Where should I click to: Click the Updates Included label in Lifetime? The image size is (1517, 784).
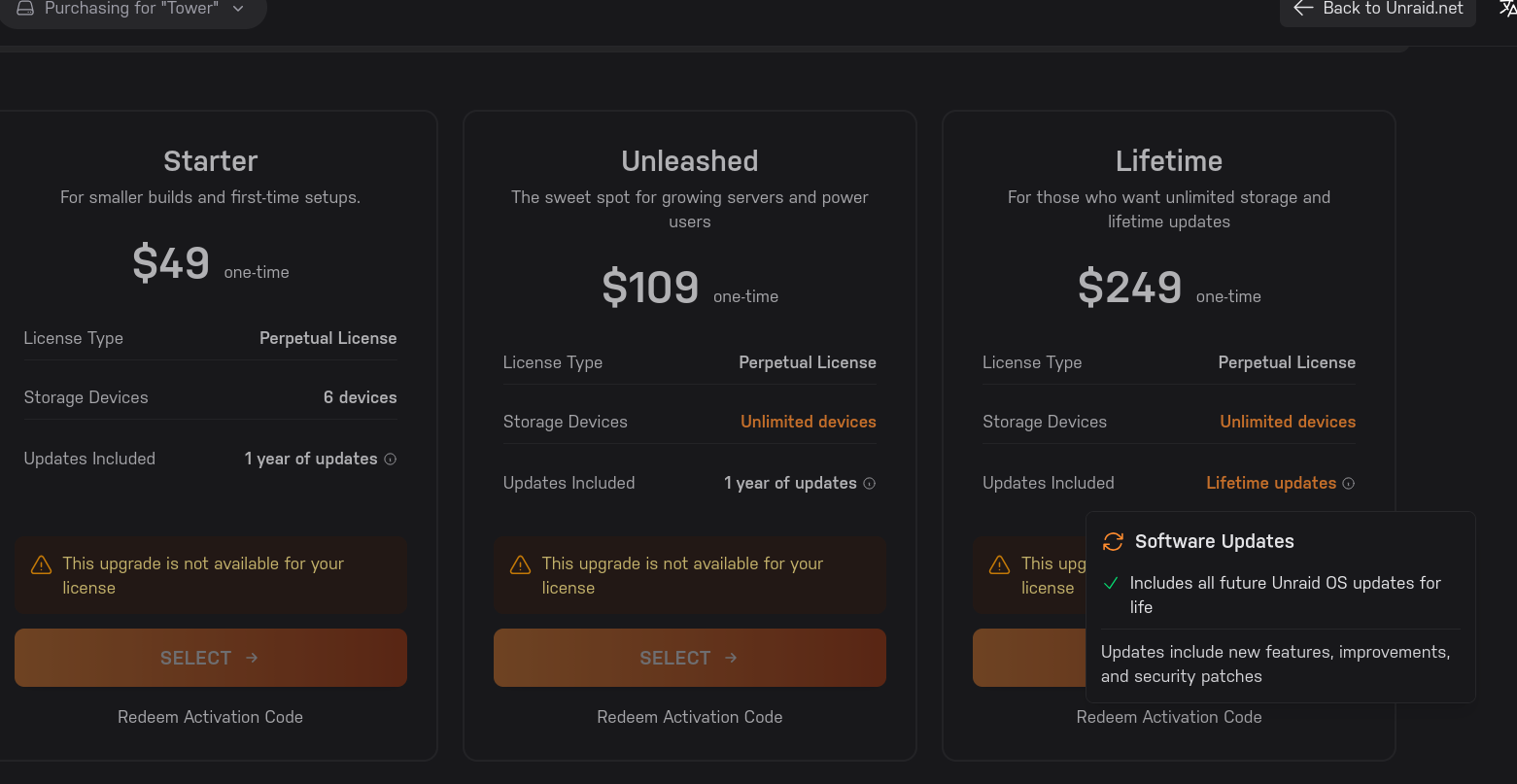coord(1049,483)
